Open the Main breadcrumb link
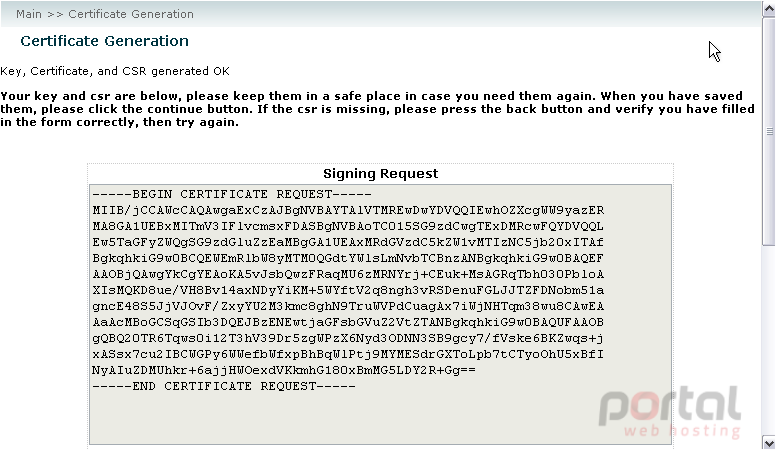776x450 pixels. pos(29,14)
